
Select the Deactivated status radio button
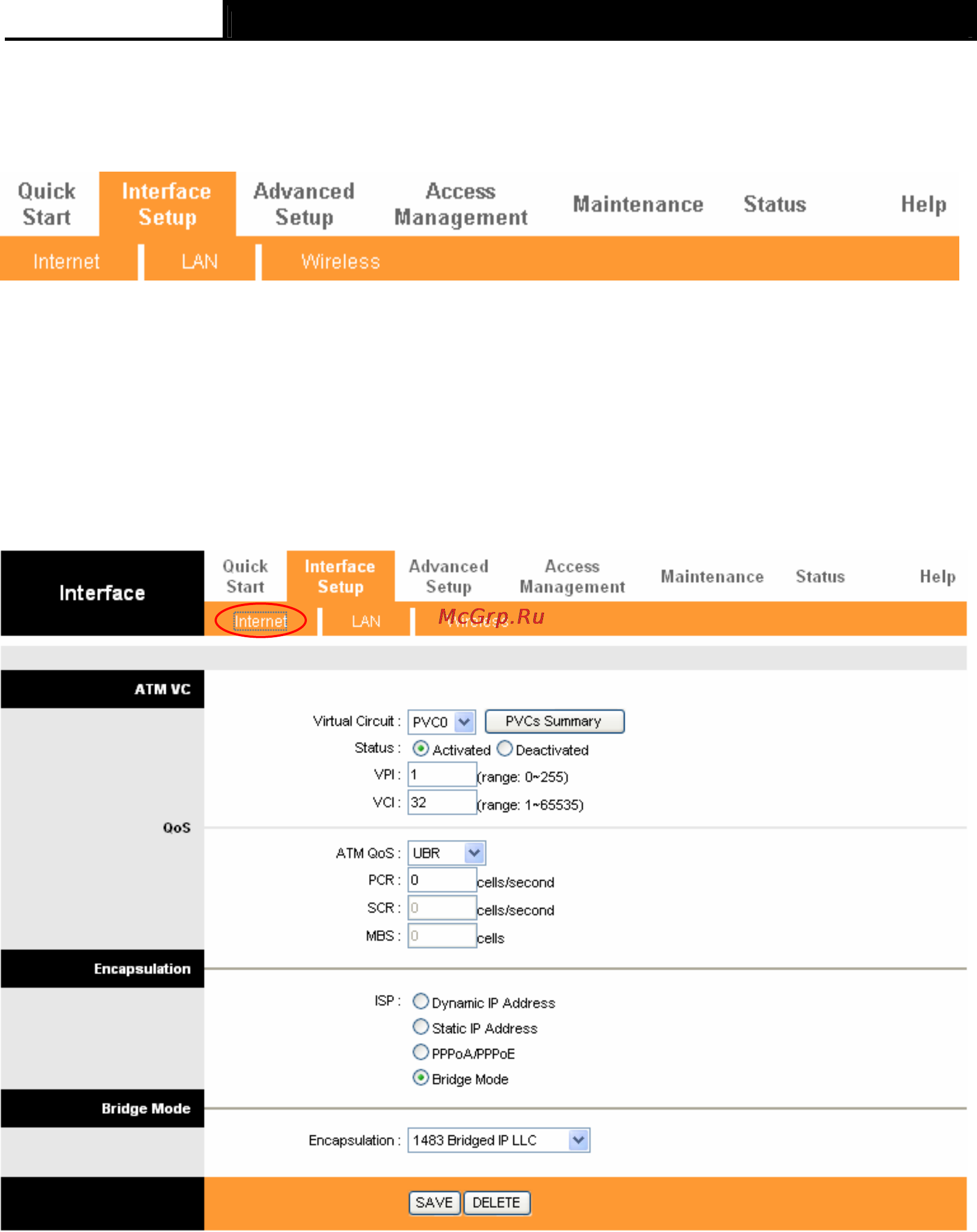click(x=504, y=749)
